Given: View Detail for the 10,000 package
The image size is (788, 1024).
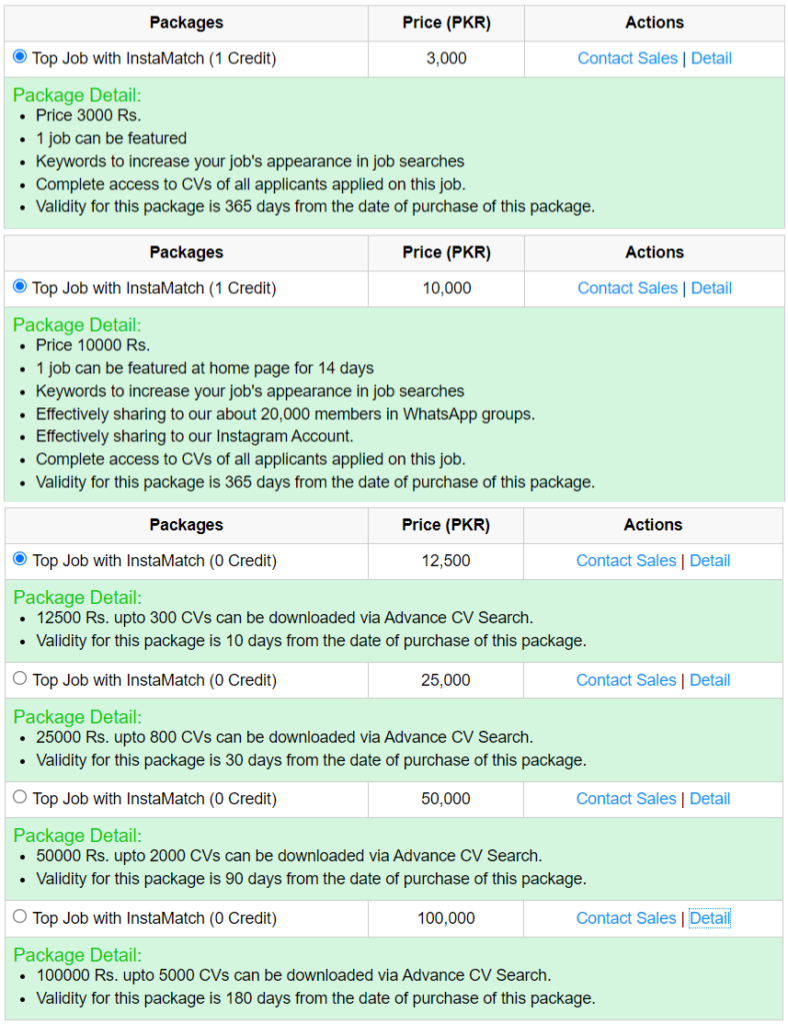Looking at the screenshot, I should tap(711, 288).
